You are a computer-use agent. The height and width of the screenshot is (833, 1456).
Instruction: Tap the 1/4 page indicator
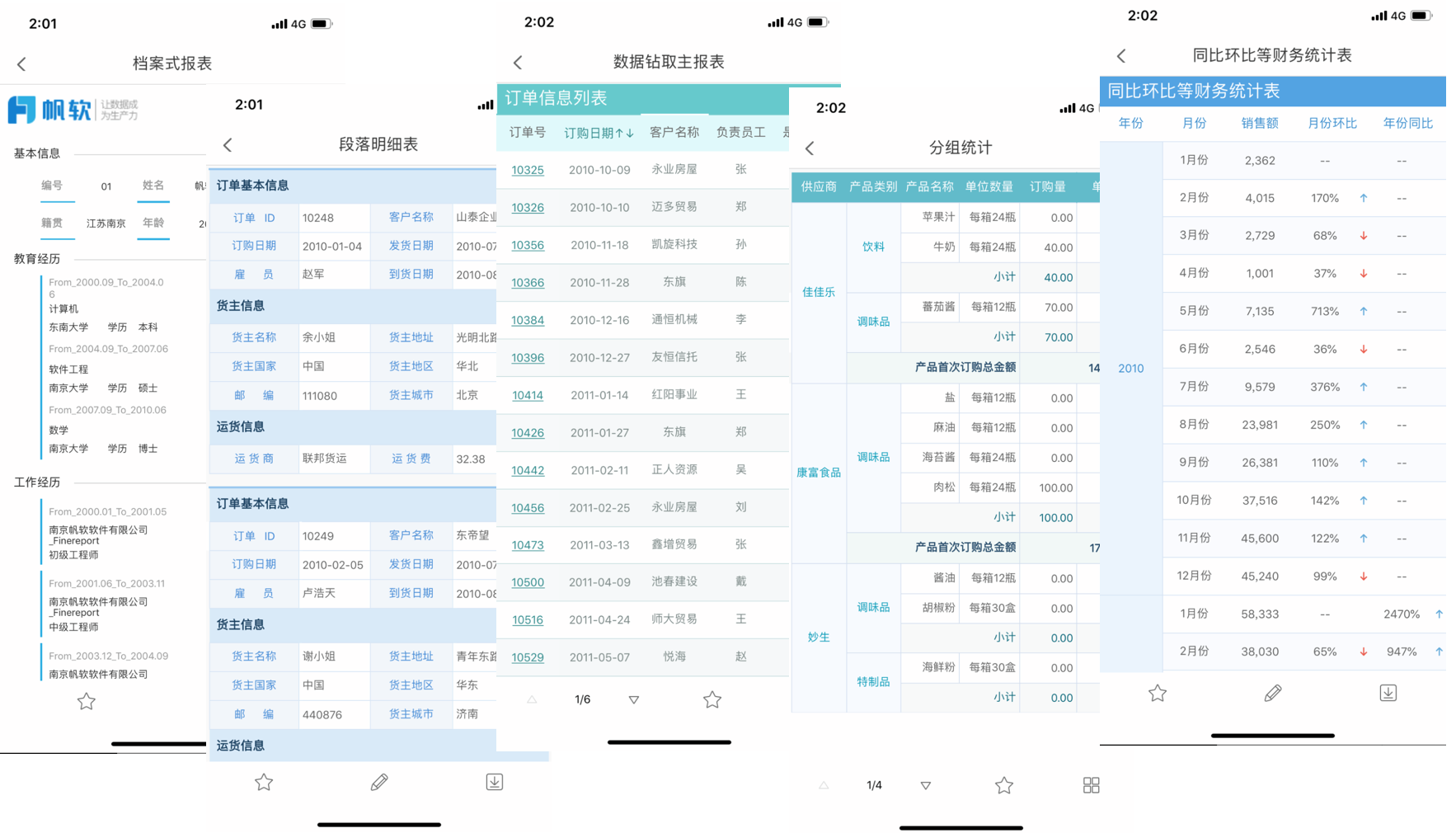(875, 785)
